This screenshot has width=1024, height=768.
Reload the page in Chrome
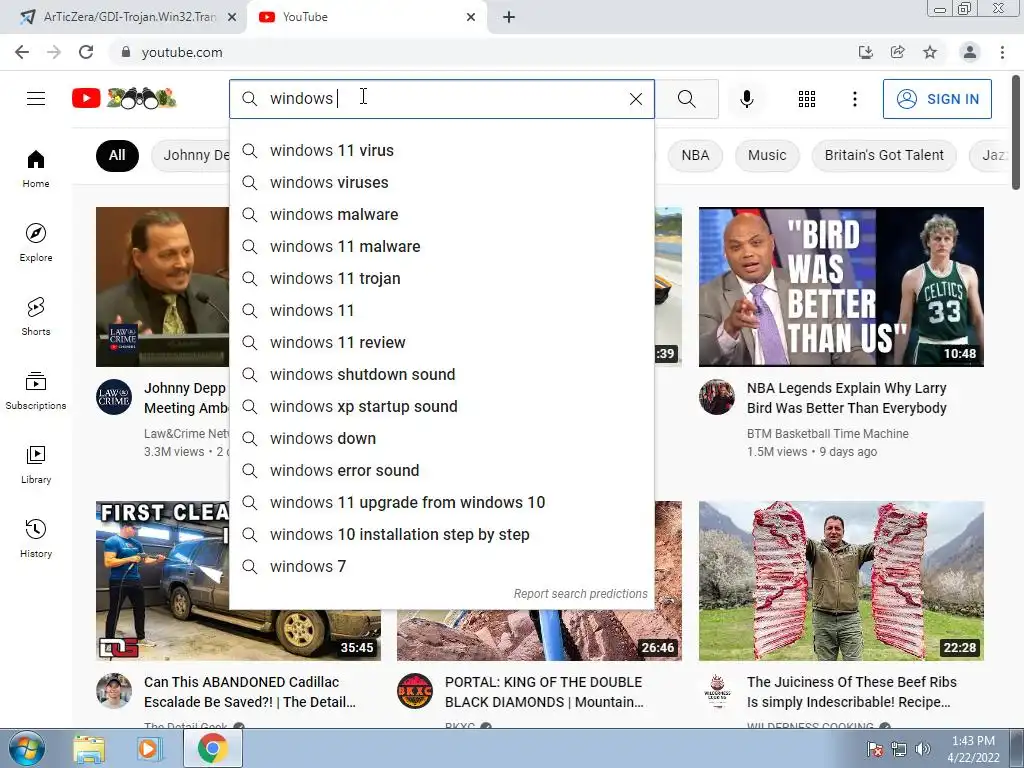tap(86, 52)
